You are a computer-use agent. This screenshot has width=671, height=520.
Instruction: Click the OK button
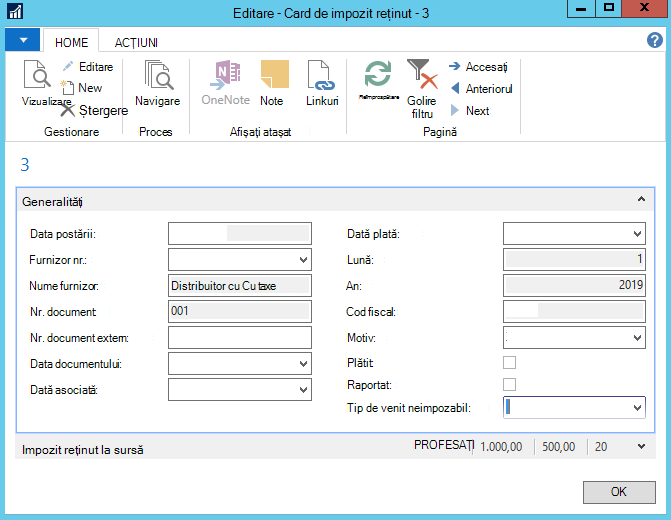[619, 492]
